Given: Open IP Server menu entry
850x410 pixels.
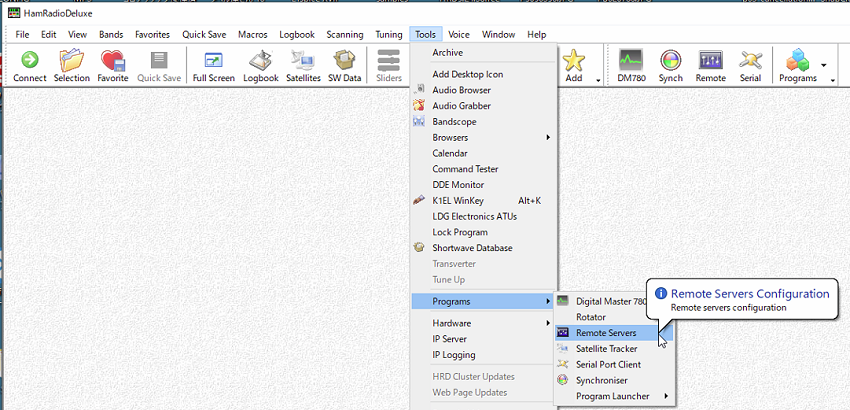Looking at the screenshot, I should (x=484, y=339).
